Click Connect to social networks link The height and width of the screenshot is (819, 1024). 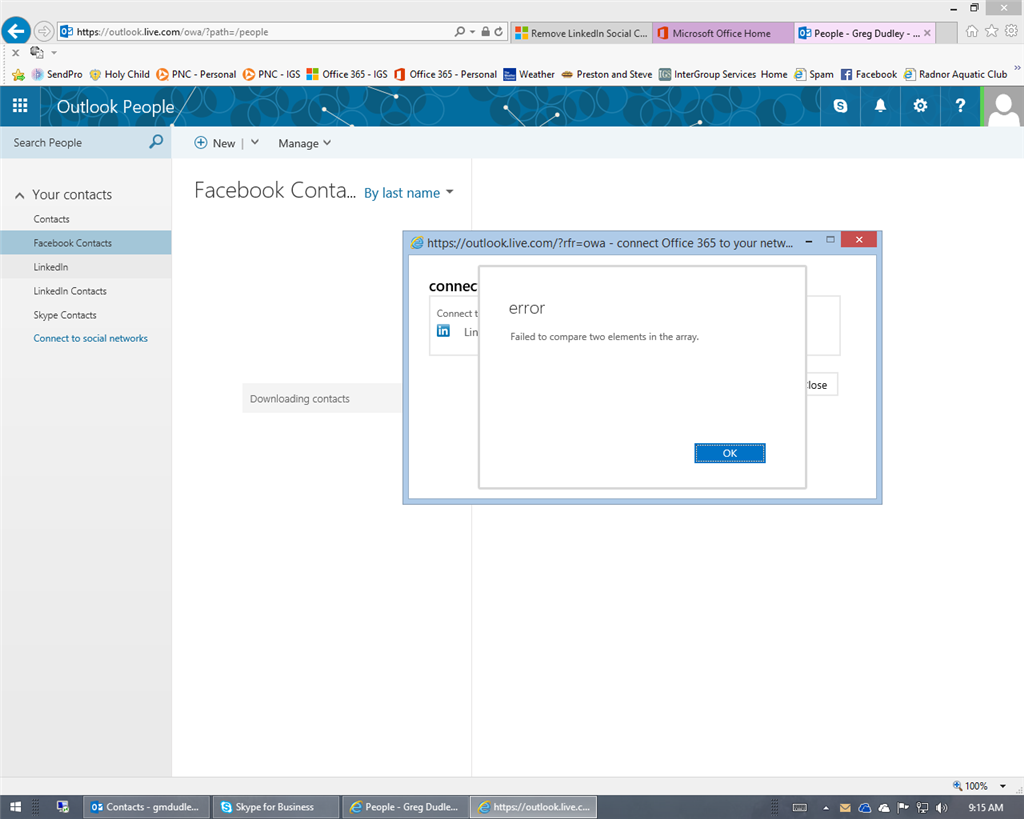[x=91, y=338]
